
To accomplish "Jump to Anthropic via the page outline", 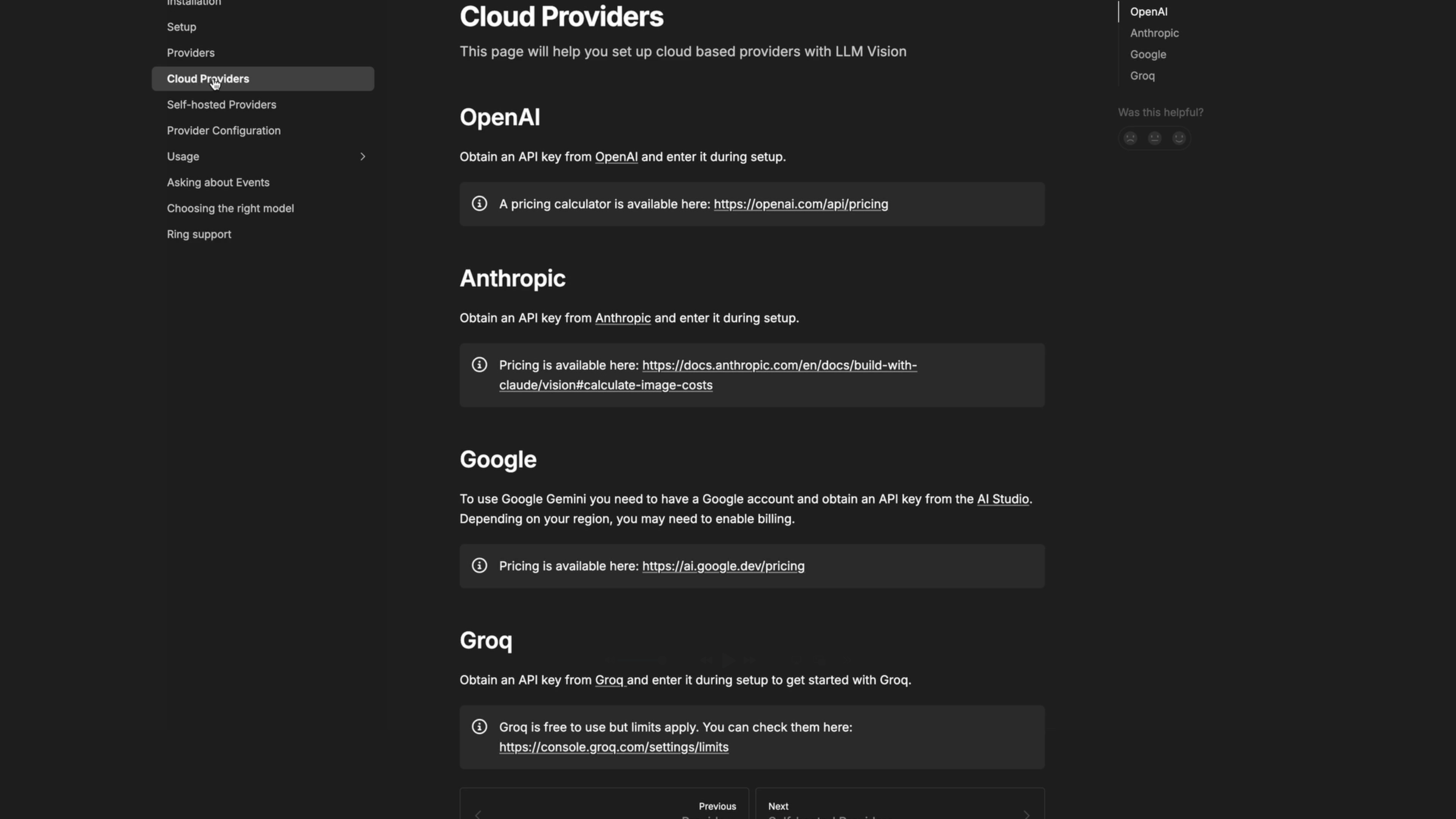I will click(1154, 33).
